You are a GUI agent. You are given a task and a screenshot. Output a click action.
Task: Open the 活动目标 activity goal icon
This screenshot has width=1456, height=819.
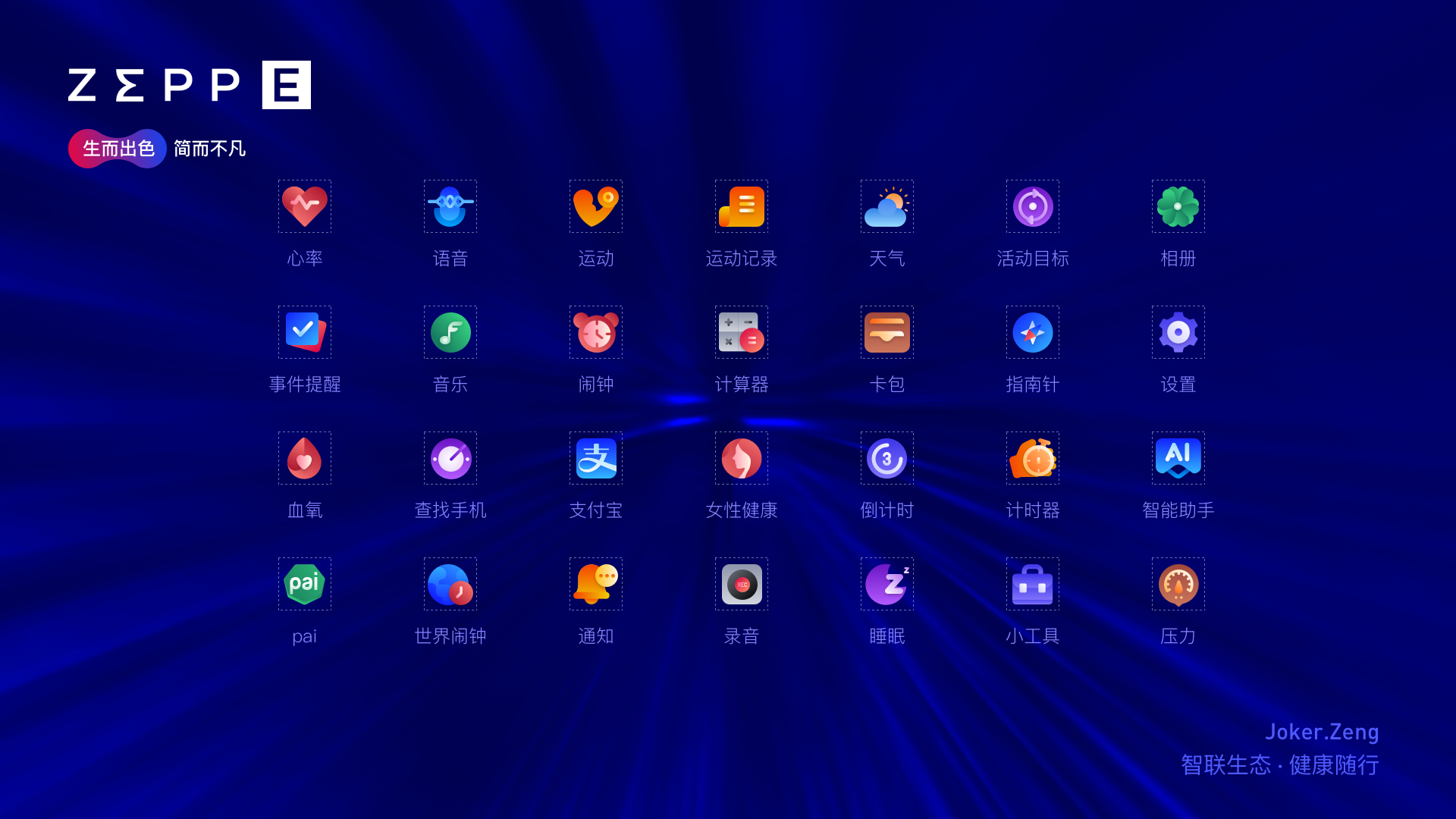point(1033,206)
